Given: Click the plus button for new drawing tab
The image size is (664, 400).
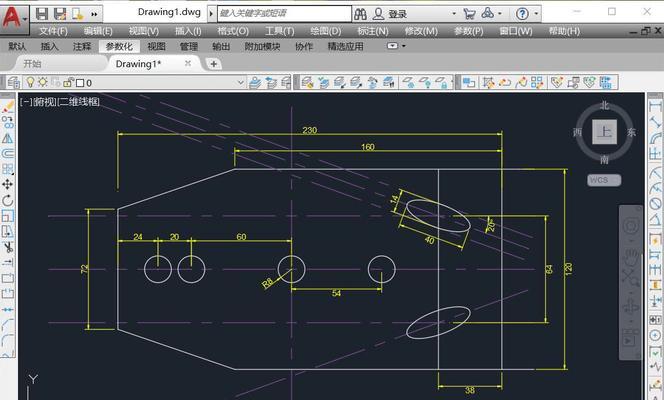Looking at the screenshot, I should [214, 64].
